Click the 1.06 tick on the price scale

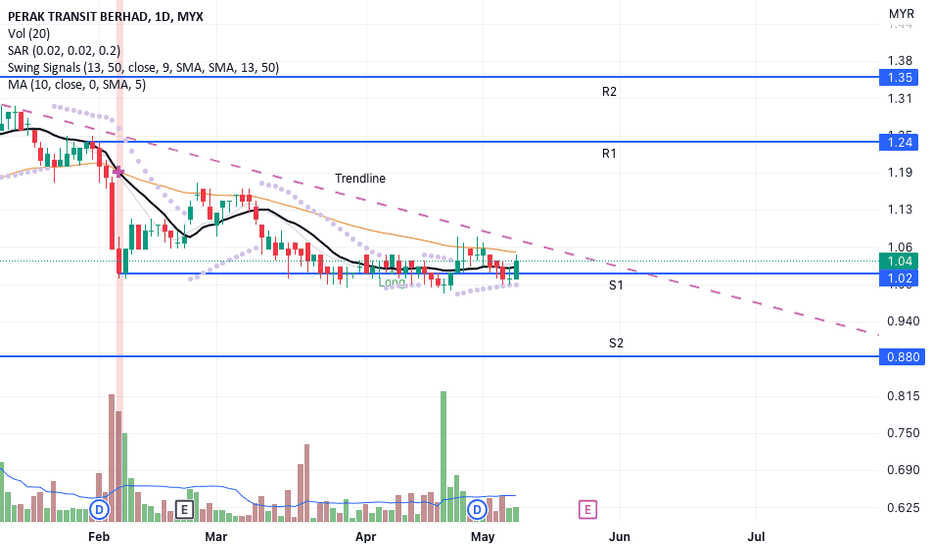point(899,247)
